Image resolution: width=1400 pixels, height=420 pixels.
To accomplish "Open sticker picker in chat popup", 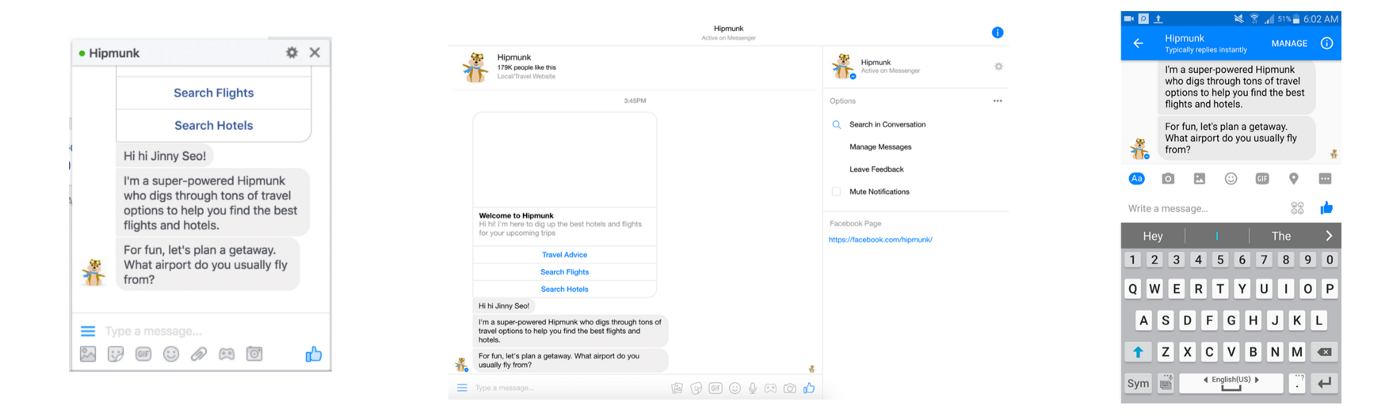I will 116,354.
